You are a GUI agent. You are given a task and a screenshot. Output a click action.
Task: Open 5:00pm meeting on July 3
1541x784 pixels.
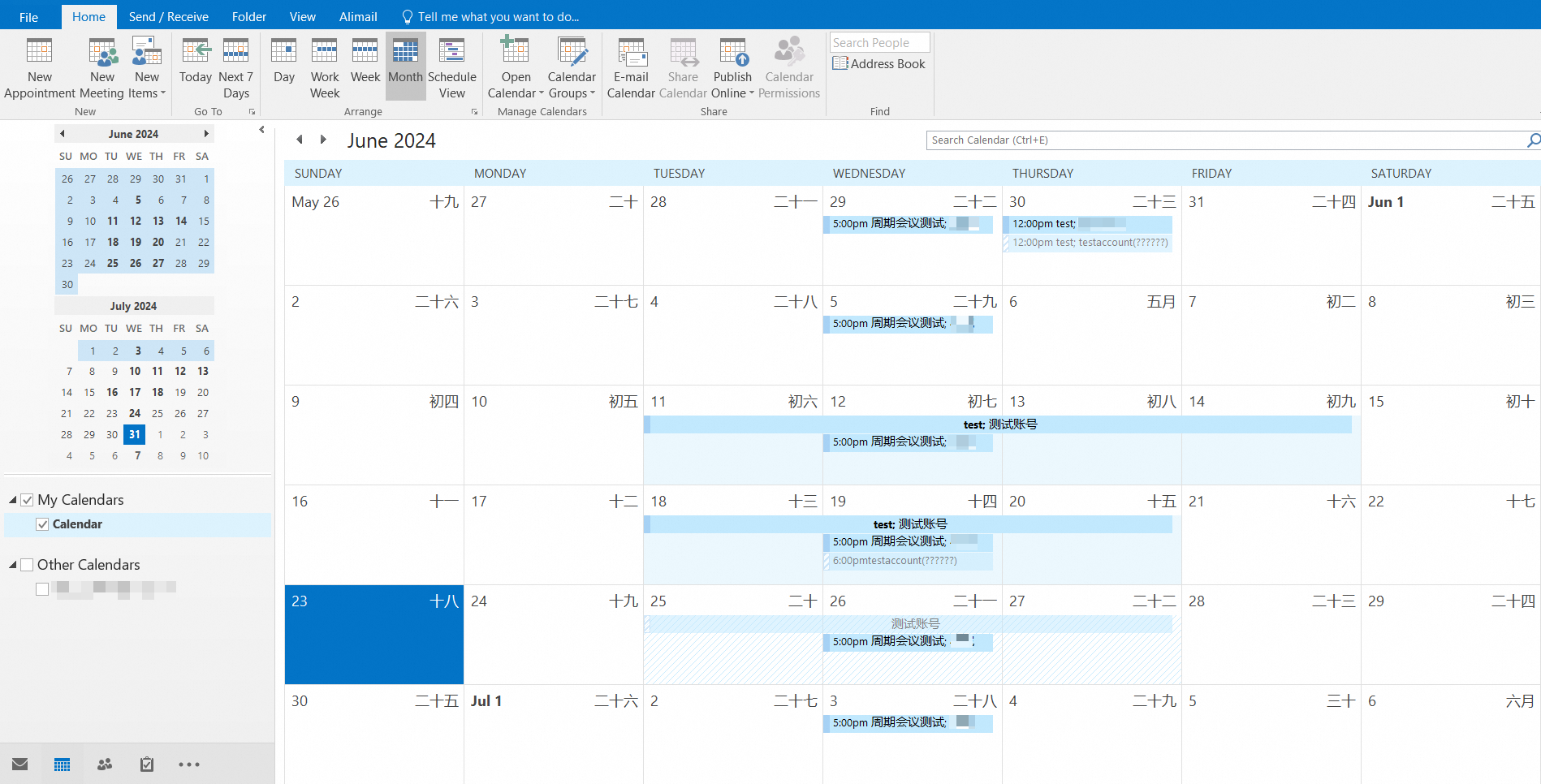(x=908, y=723)
